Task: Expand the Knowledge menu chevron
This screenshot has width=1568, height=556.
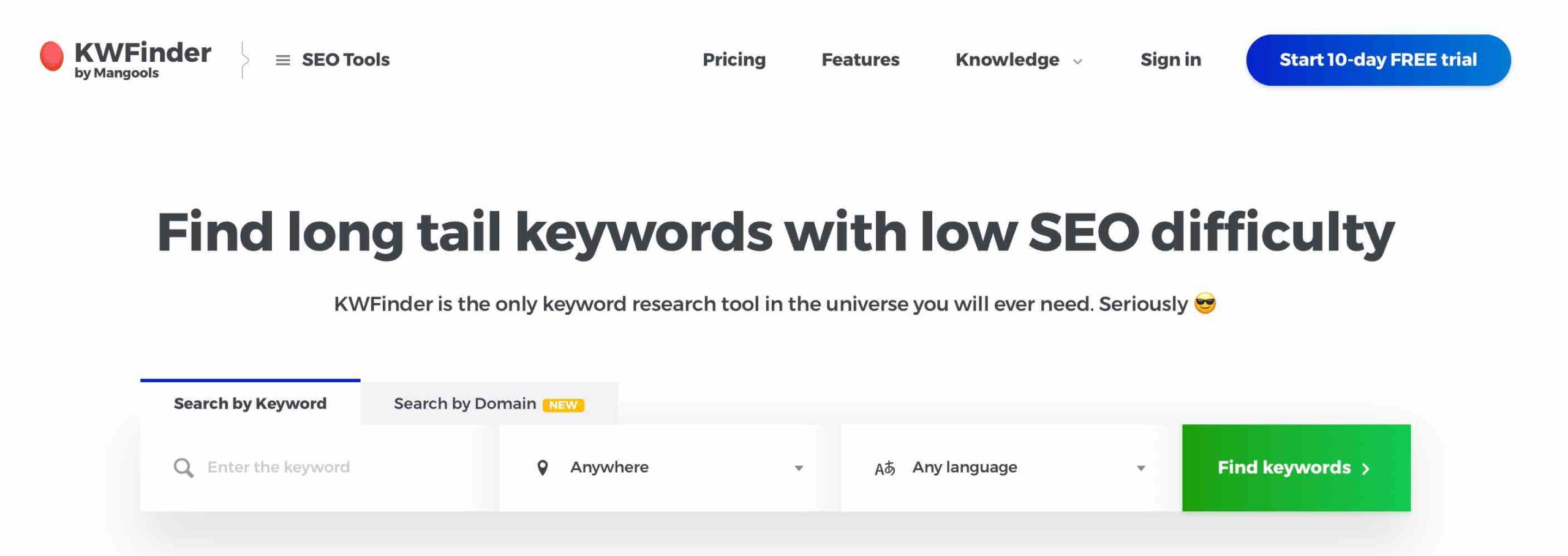Action: (1077, 61)
